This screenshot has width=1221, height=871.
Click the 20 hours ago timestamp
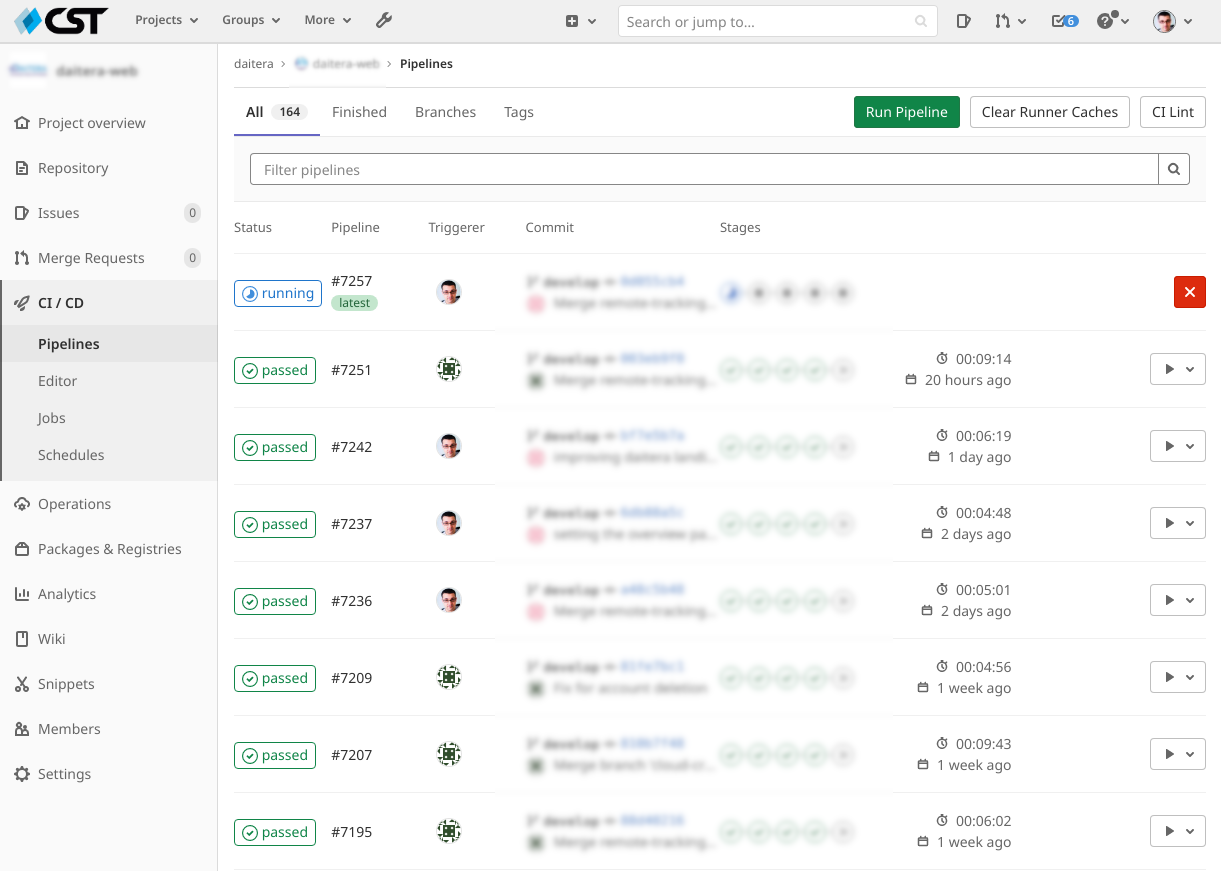pyautogui.click(x=967, y=380)
